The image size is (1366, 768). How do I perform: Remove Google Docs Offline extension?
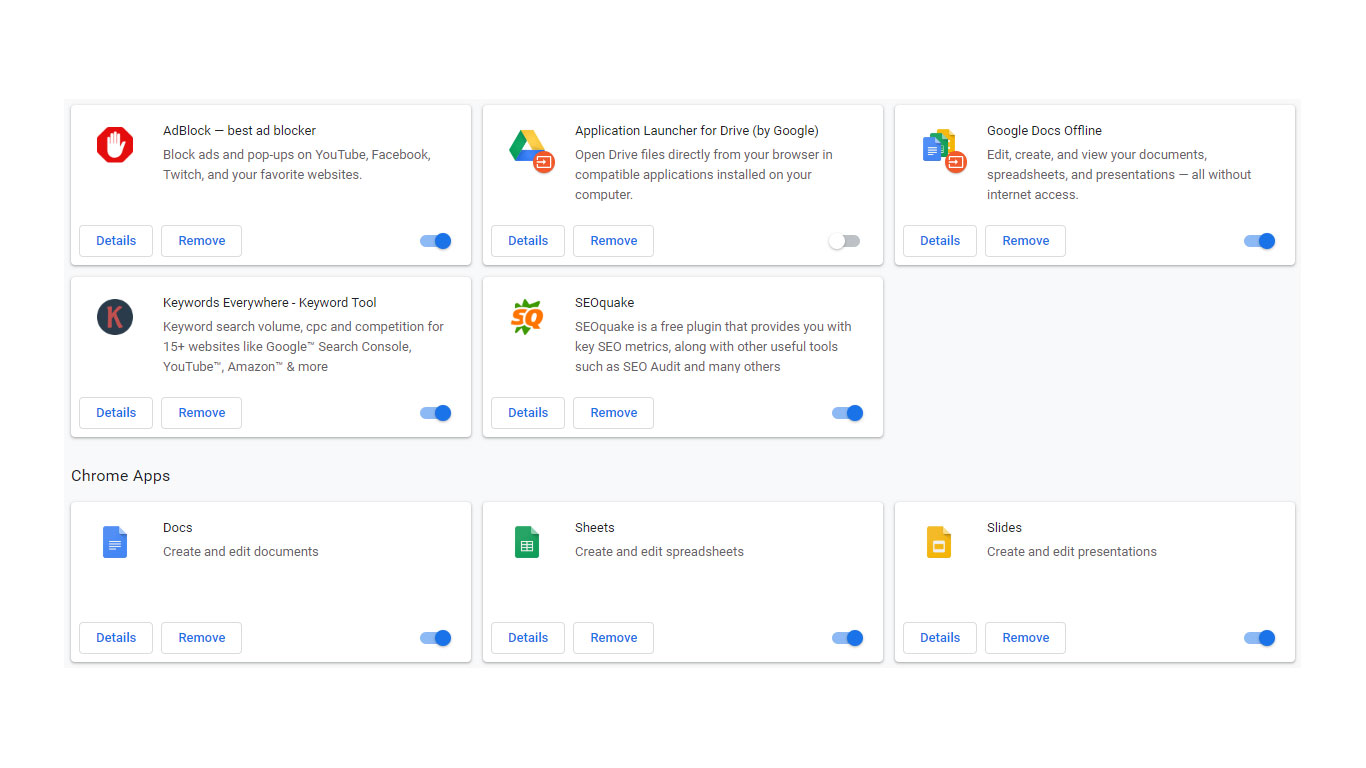pyautogui.click(x=1026, y=241)
